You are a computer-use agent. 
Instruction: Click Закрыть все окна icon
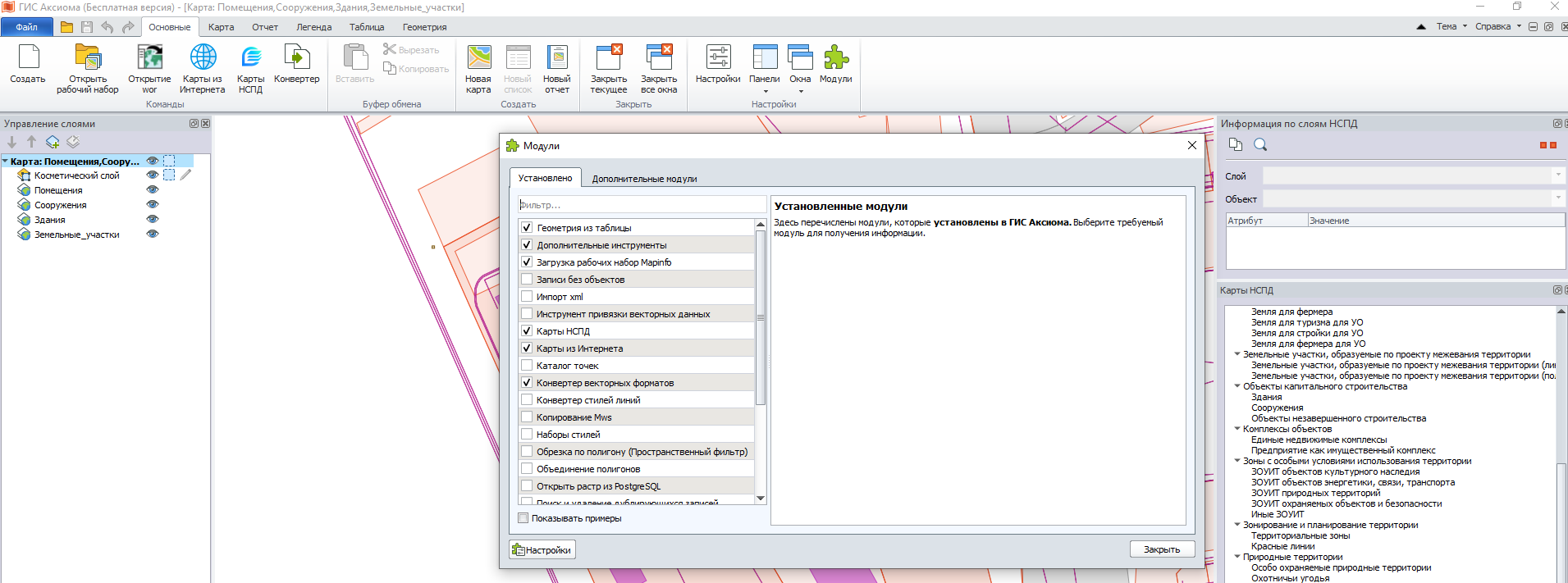coord(659,59)
